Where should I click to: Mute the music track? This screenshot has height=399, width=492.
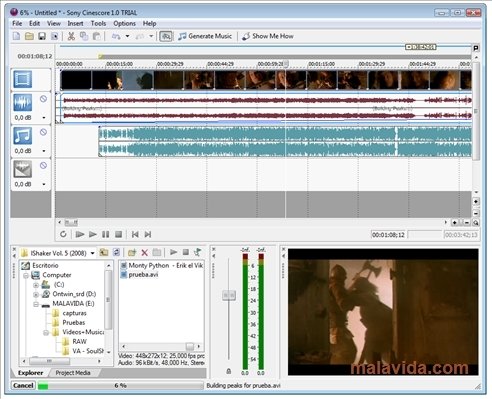(43, 132)
